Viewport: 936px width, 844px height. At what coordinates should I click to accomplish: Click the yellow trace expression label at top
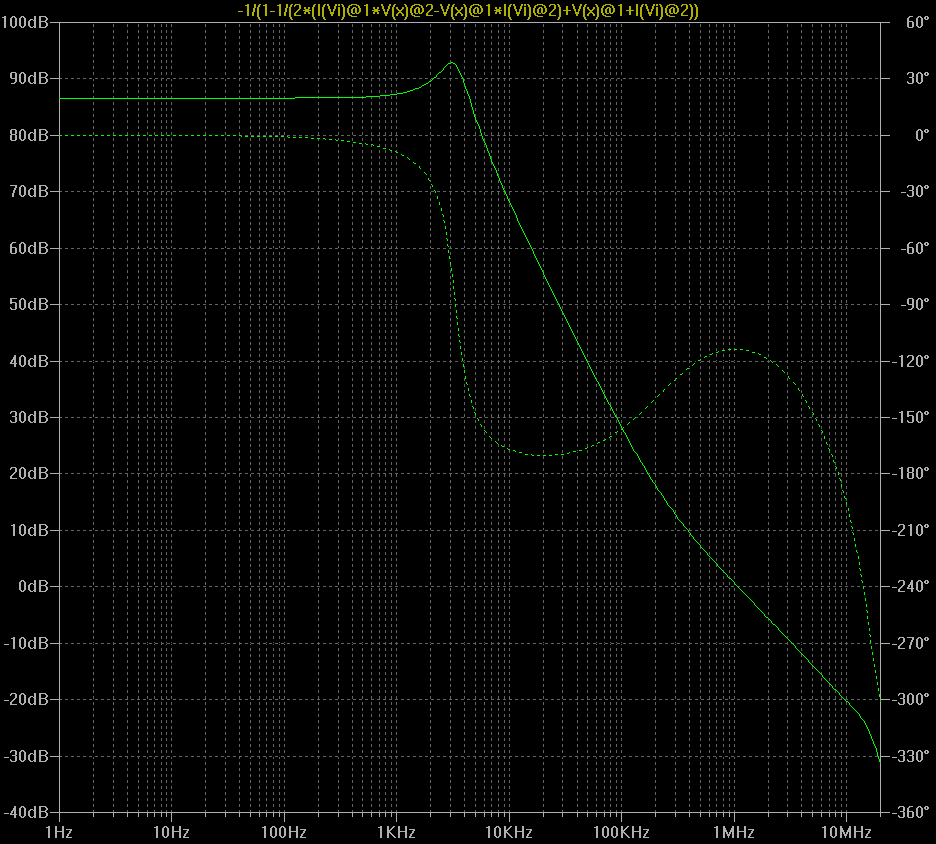[x=468, y=10]
